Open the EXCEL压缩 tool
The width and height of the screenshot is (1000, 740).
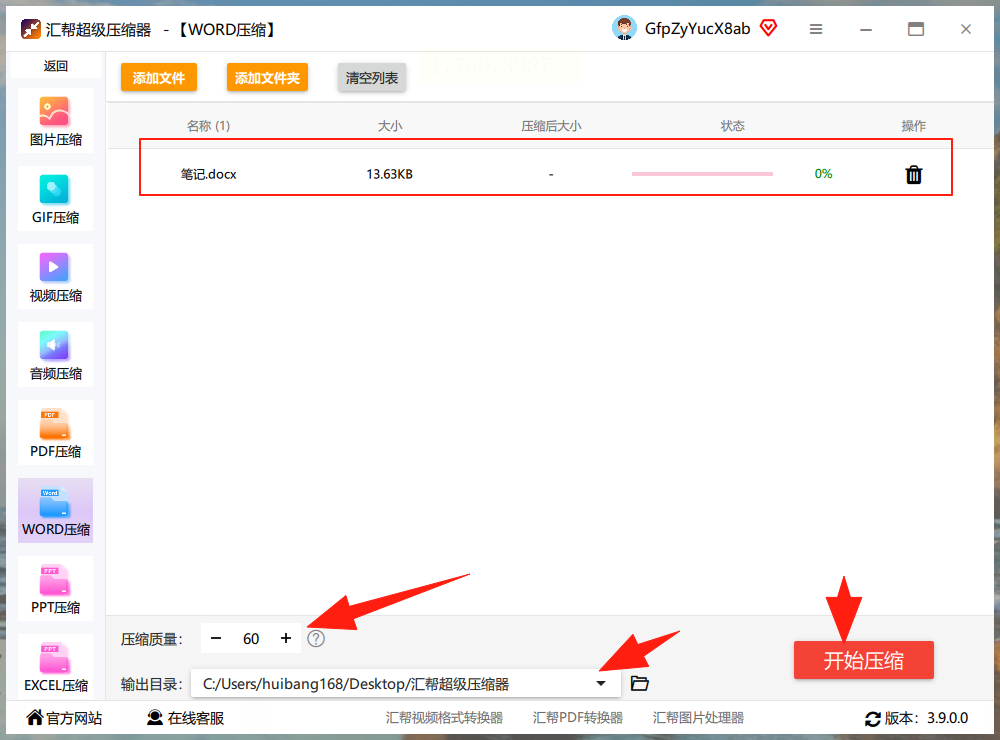(55, 666)
